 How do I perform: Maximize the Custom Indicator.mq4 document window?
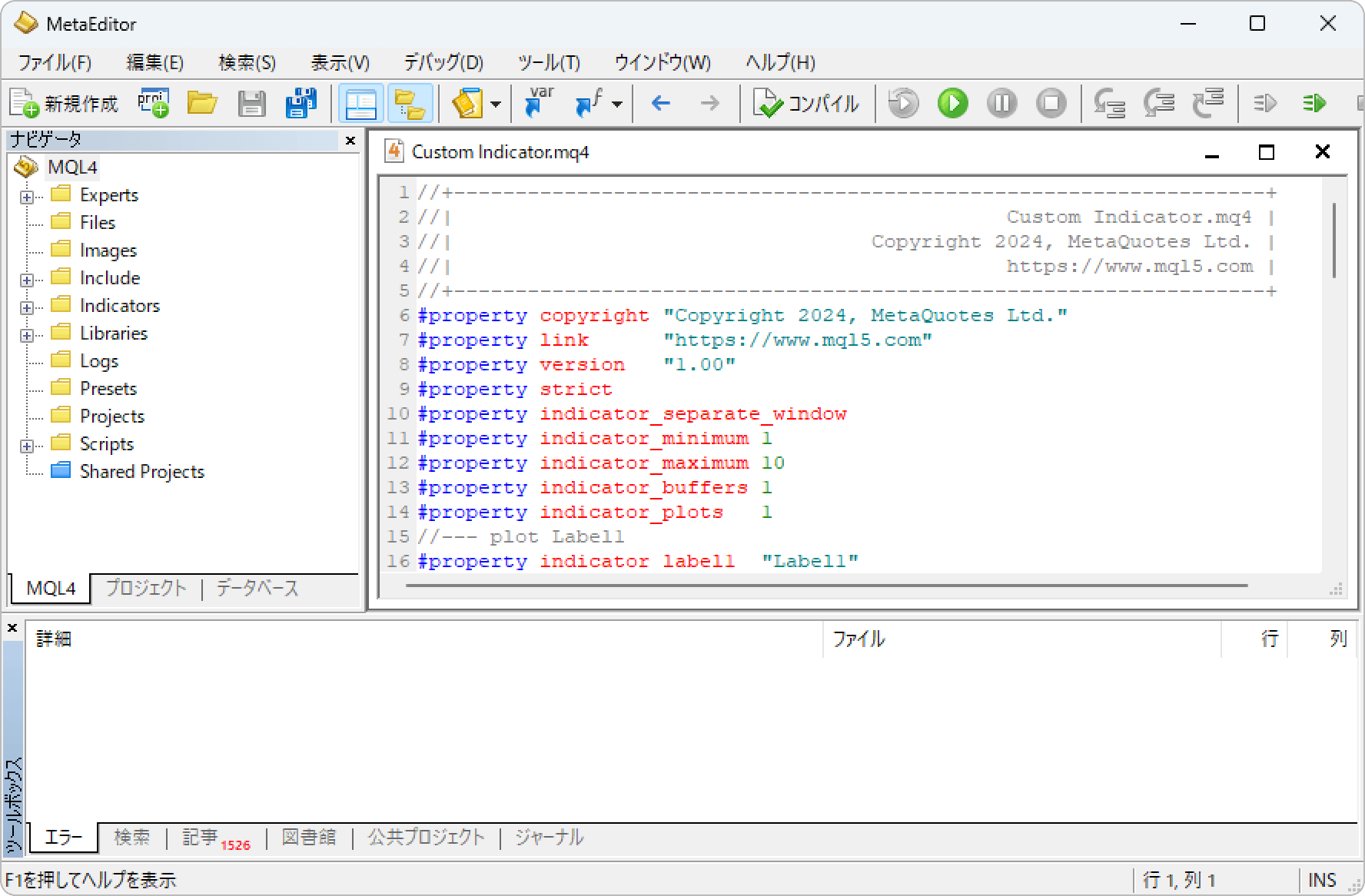pos(1267,152)
